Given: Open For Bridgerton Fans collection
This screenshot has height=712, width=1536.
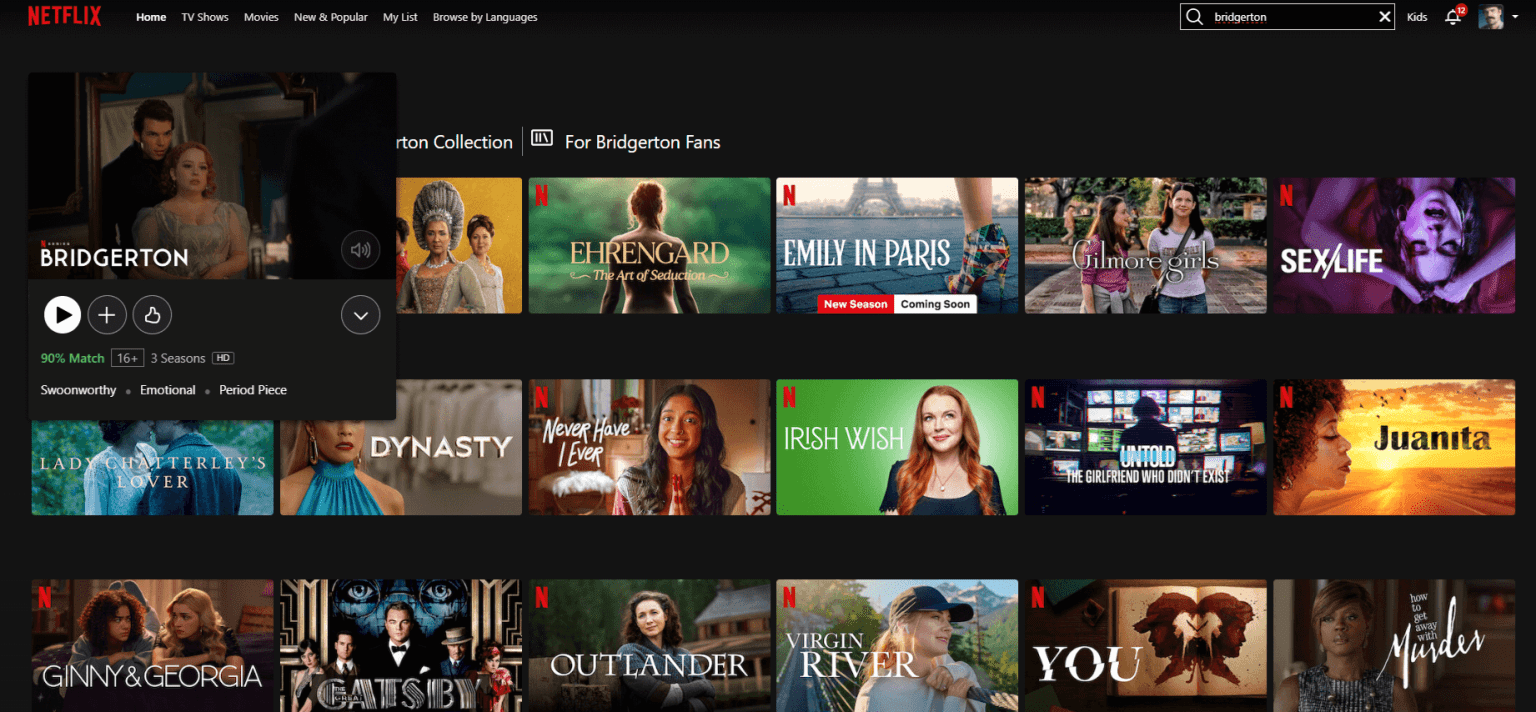Looking at the screenshot, I should 642,142.
